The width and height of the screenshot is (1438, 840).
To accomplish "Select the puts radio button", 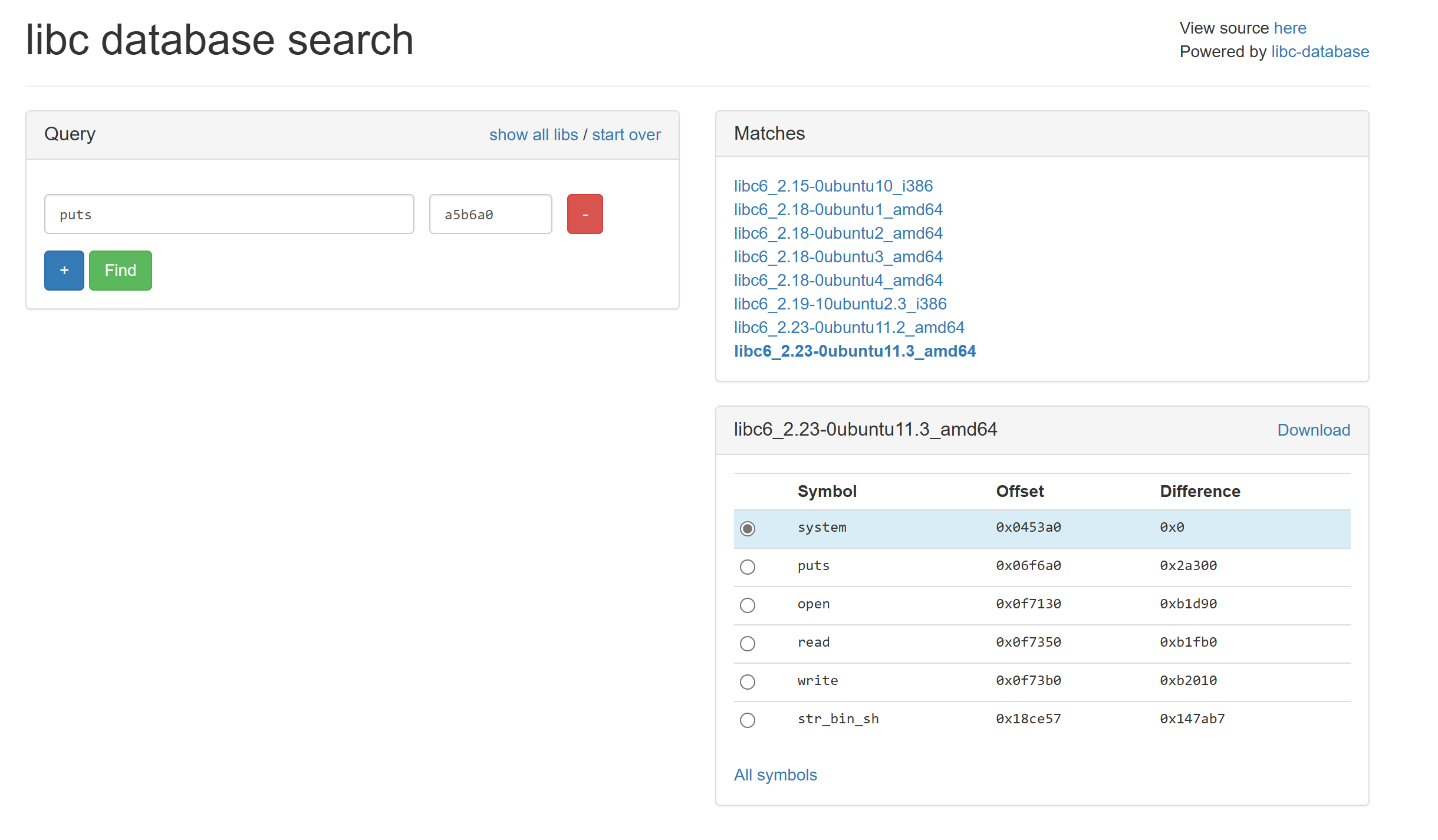I will 748,566.
